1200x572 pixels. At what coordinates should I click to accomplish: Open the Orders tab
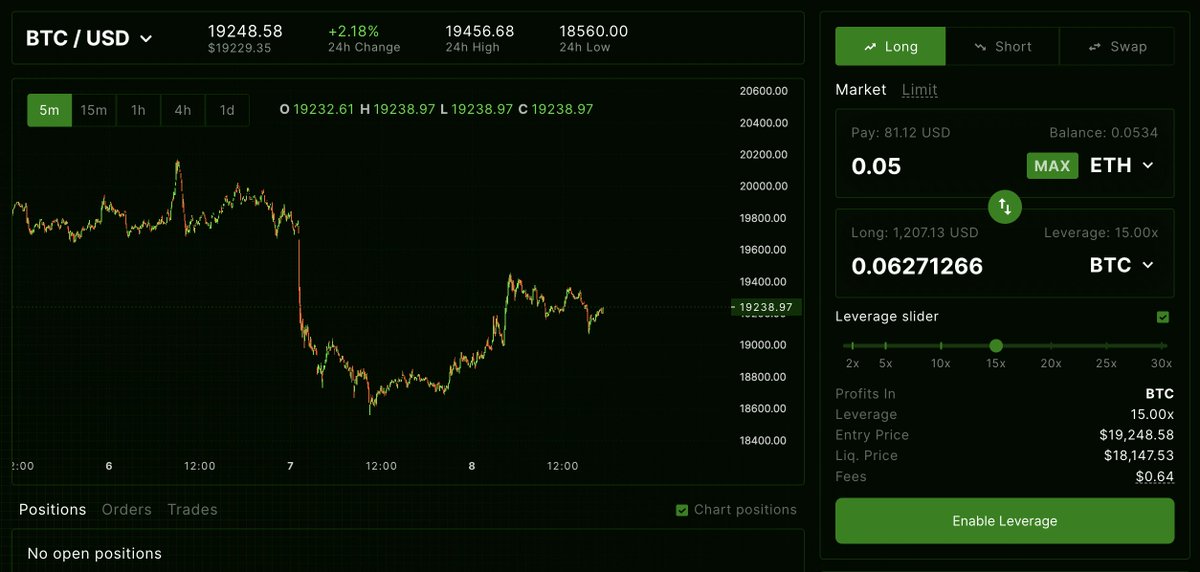127,510
